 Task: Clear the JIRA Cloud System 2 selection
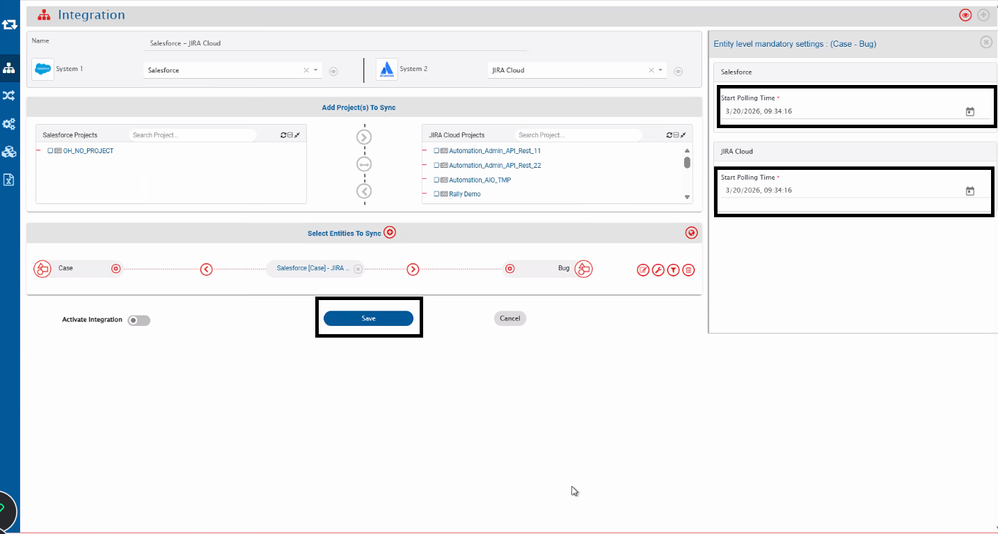pyautogui.click(x=650, y=70)
